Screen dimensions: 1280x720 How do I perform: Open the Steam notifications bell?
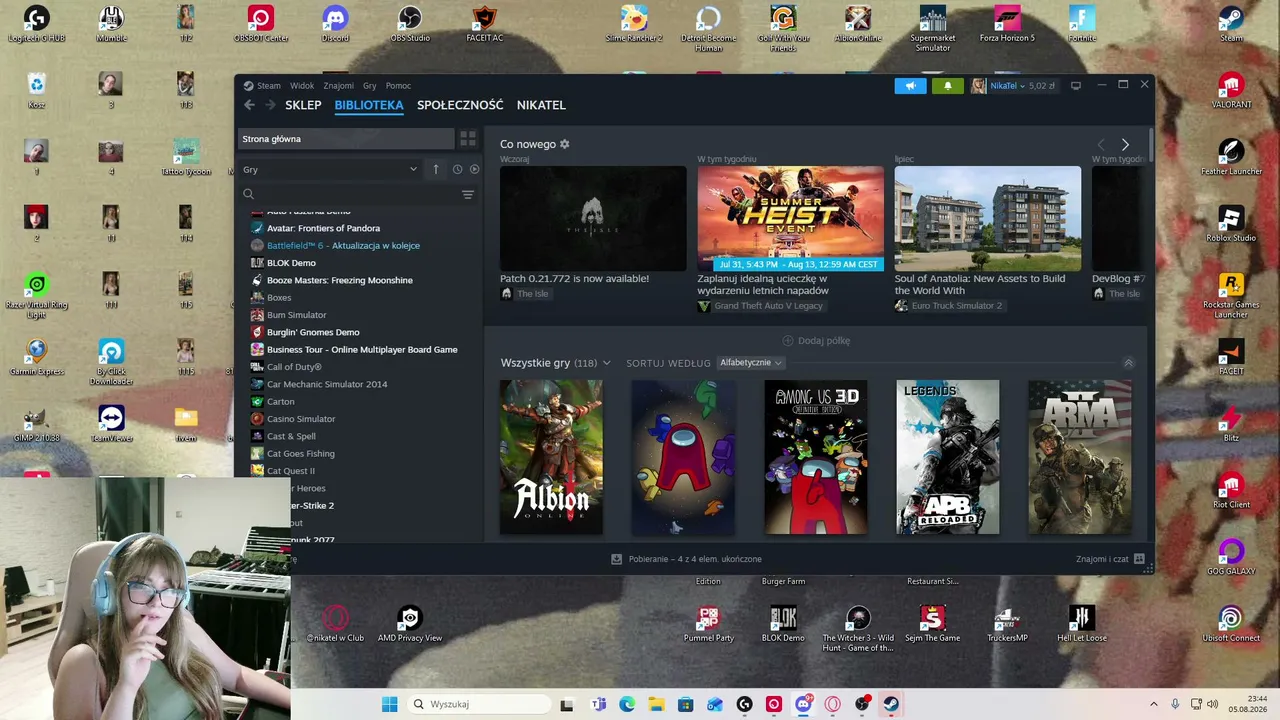(948, 86)
